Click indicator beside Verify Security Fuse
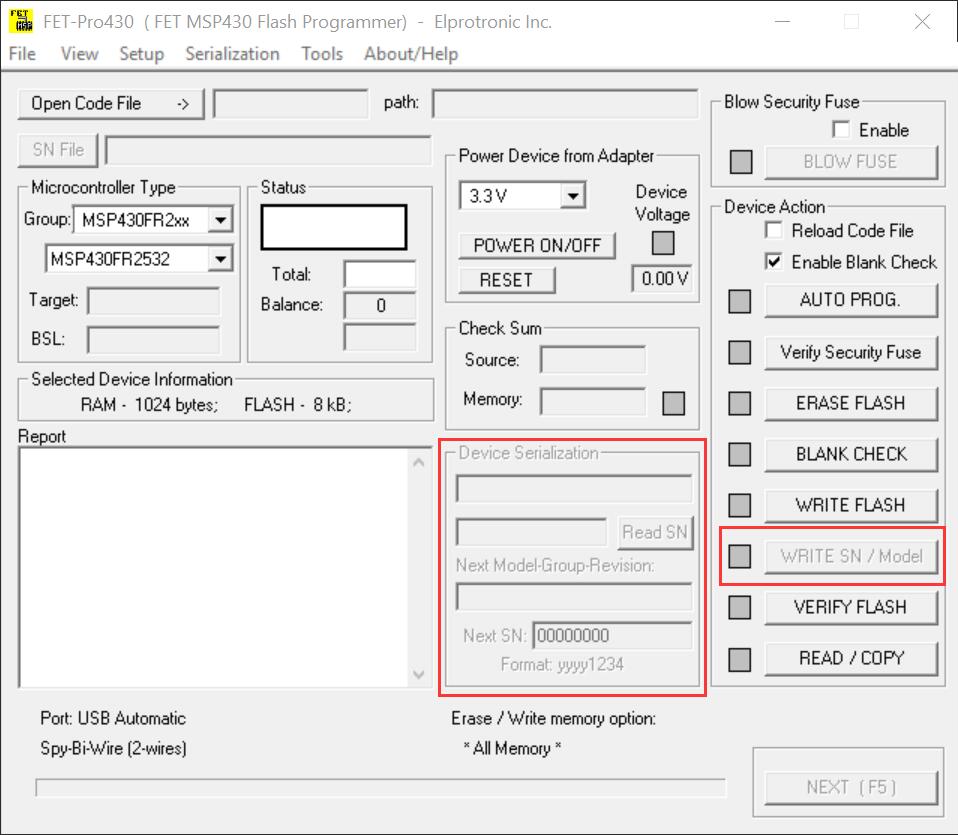The width and height of the screenshot is (958, 835). click(739, 352)
